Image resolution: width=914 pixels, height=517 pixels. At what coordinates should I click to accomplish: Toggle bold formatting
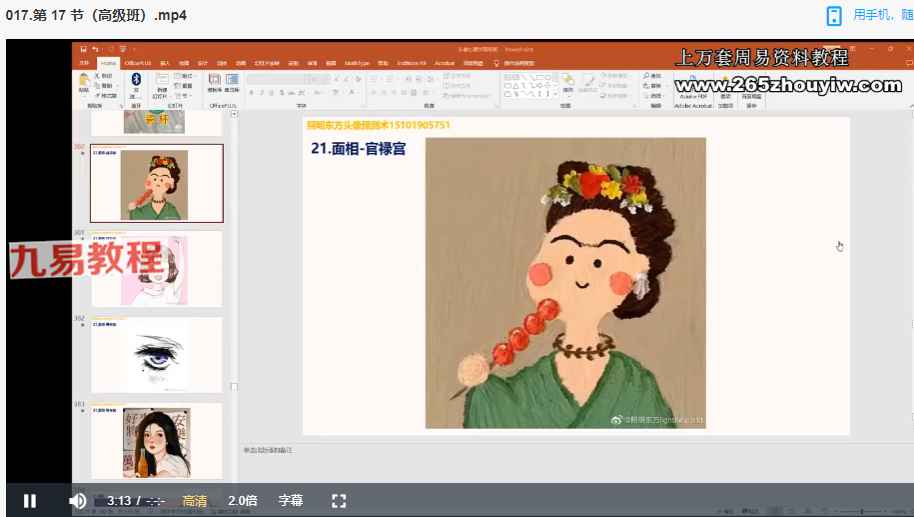coord(252,93)
